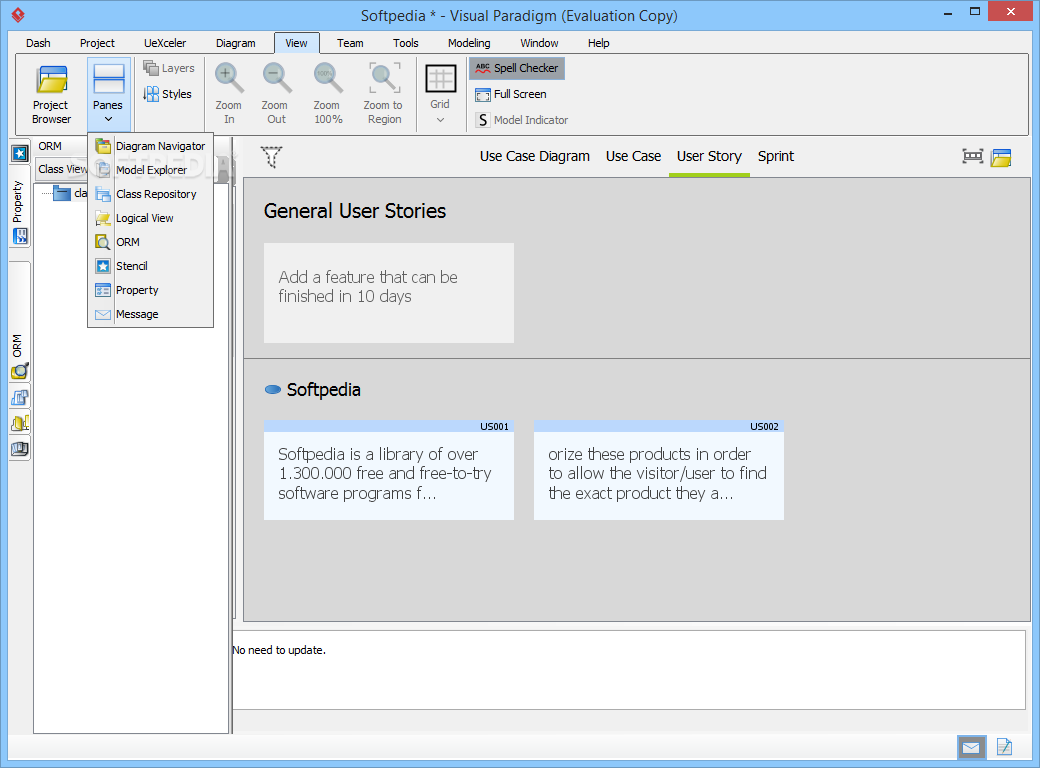The image size is (1040, 768).
Task: Choose Stencil pane
Action: coord(151,266)
